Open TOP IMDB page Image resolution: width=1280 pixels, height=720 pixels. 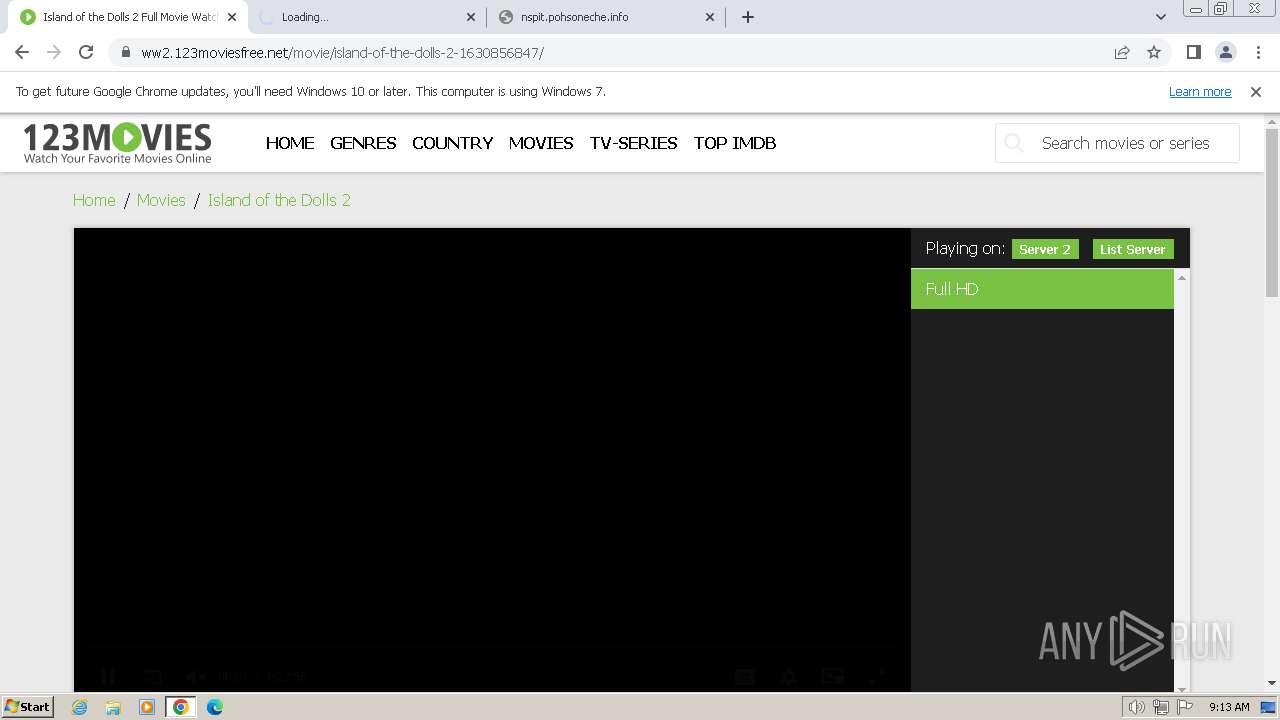point(735,143)
